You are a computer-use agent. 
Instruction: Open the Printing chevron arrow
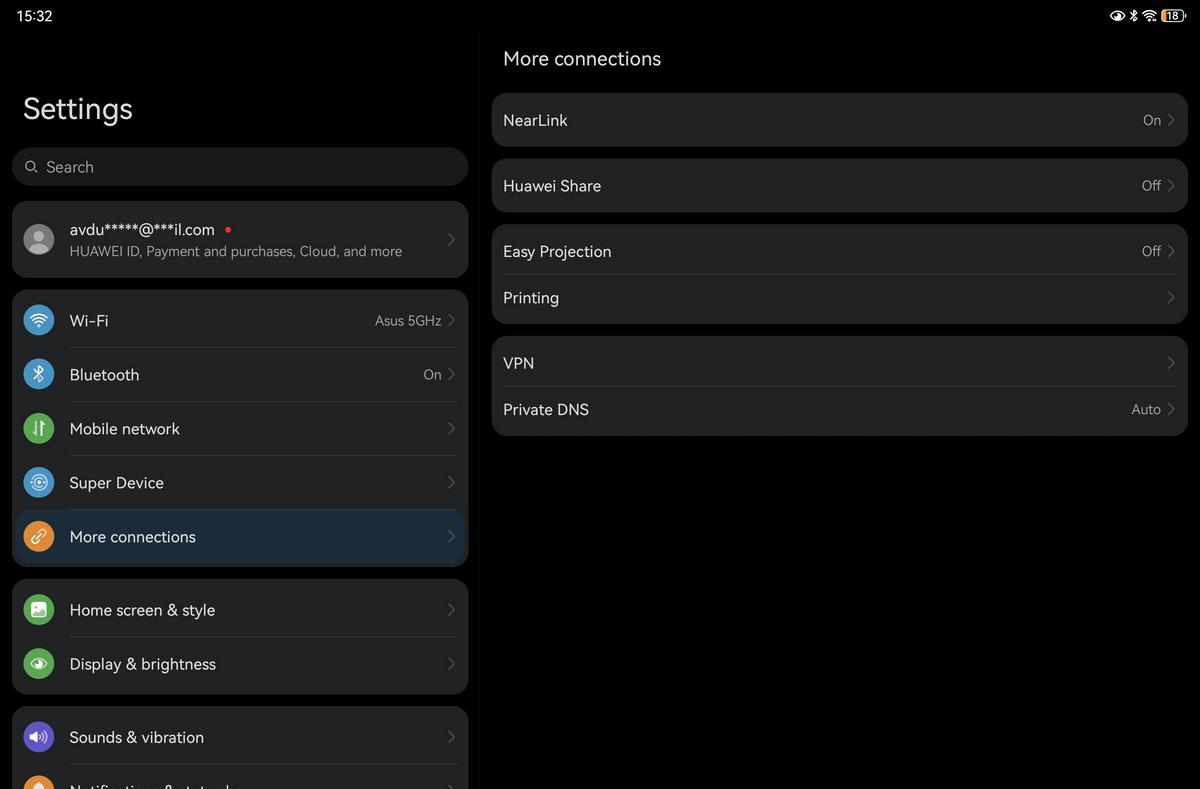click(x=1171, y=298)
